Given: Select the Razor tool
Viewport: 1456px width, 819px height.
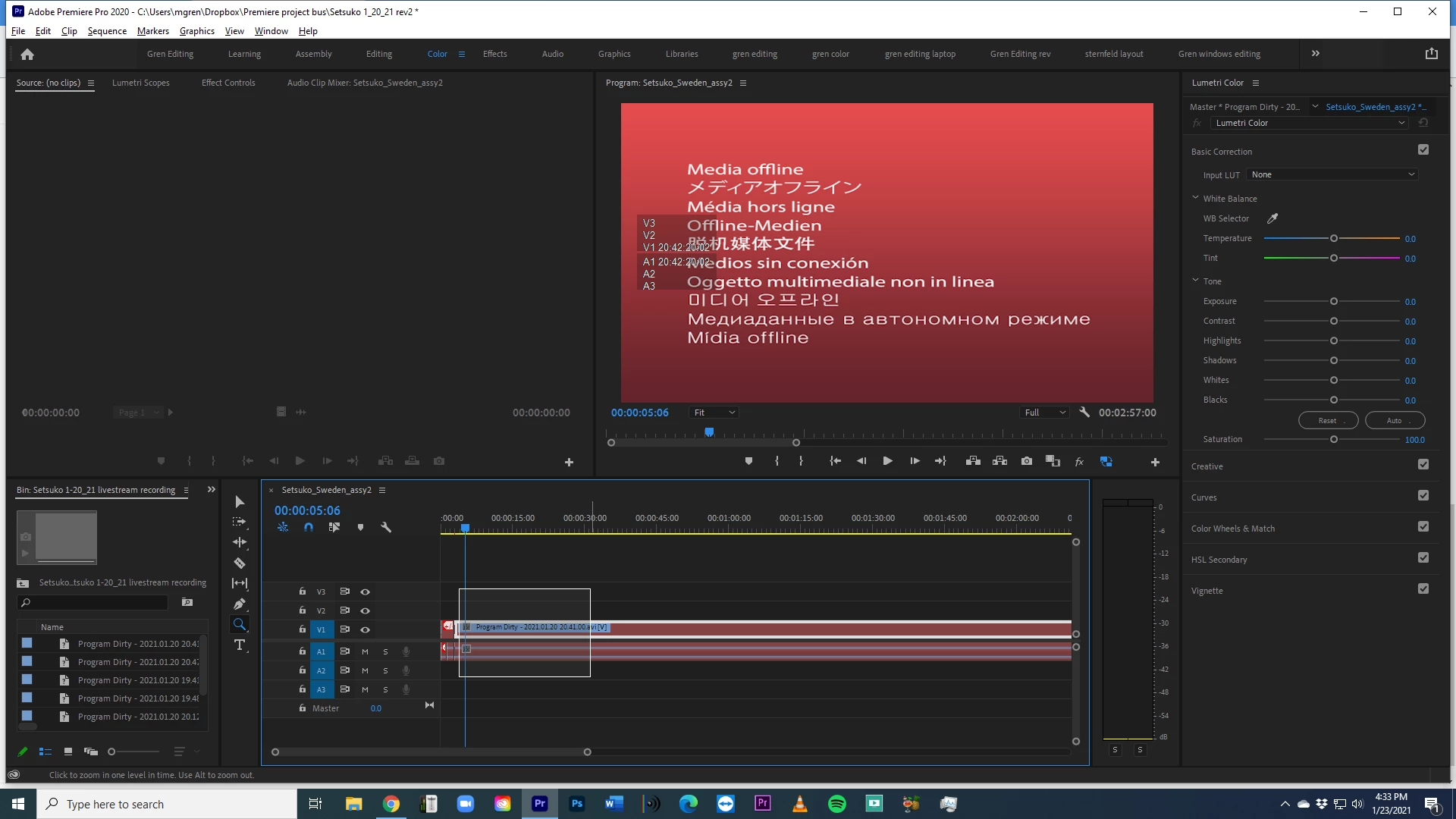Looking at the screenshot, I should pyautogui.click(x=240, y=563).
